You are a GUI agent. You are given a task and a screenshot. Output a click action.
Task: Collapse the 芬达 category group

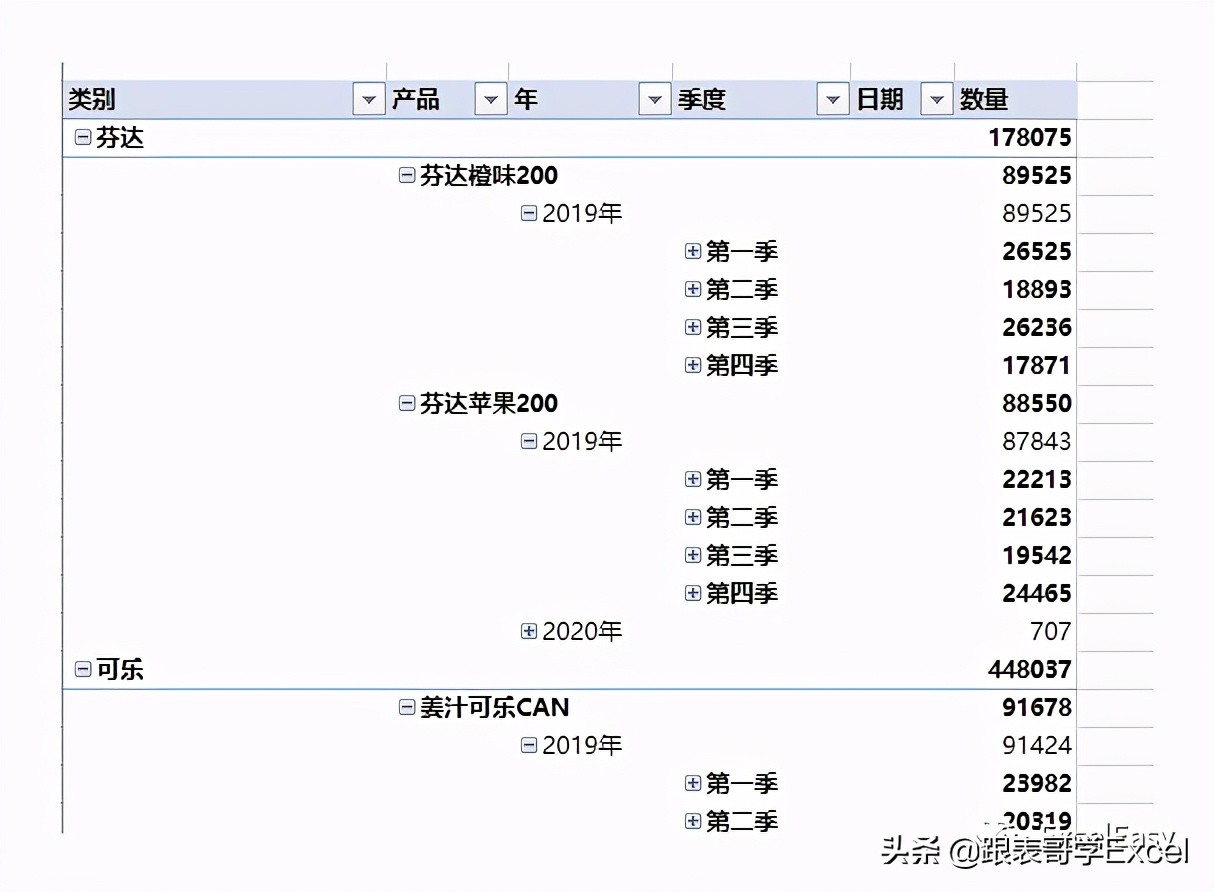pyautogui.click(x=83, y=138)
